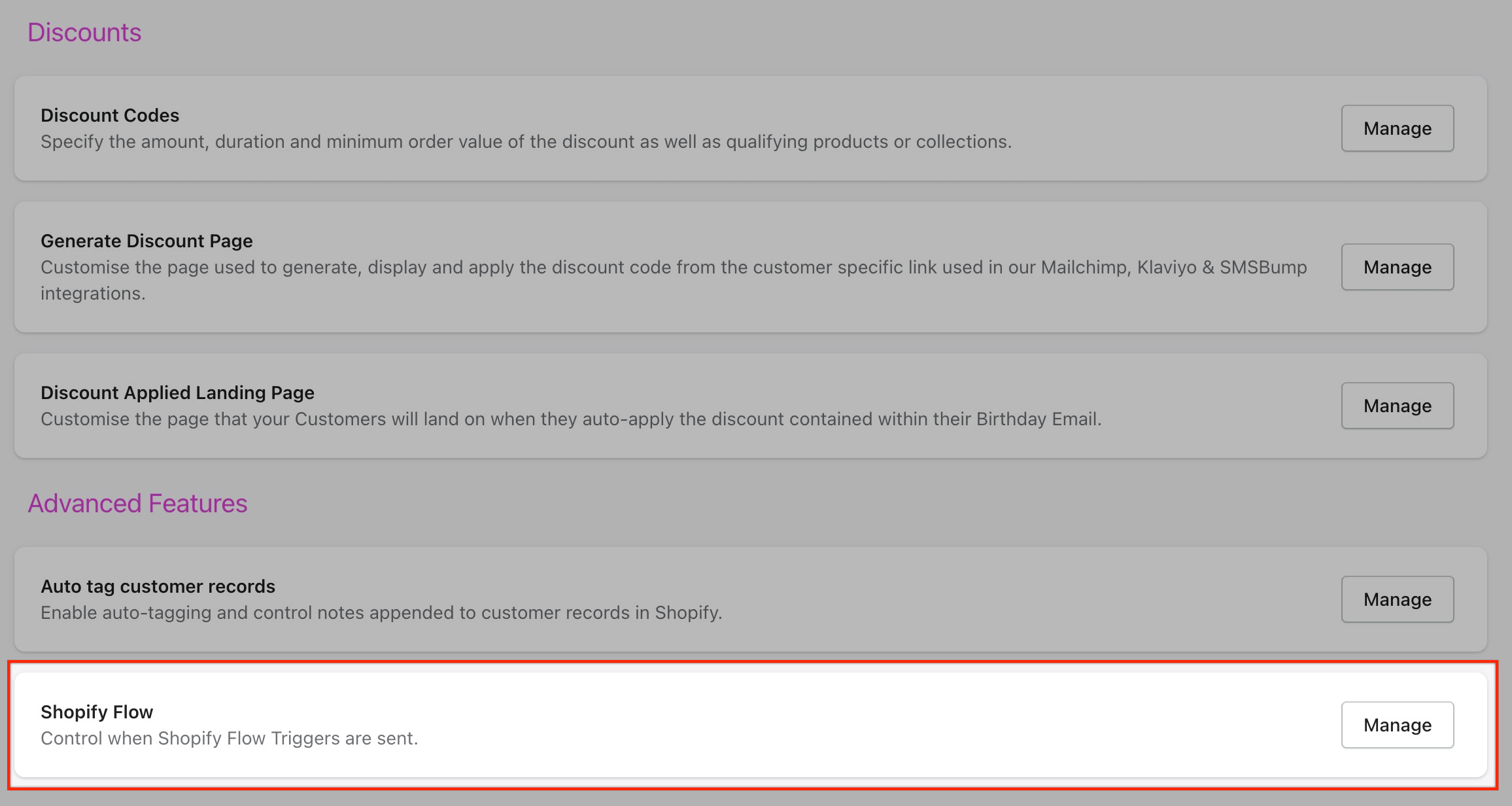This screenshot has height=806, width=1512.
Task: Open Shopify Flow's Manage button
Action: click(x=1397, y=725)
